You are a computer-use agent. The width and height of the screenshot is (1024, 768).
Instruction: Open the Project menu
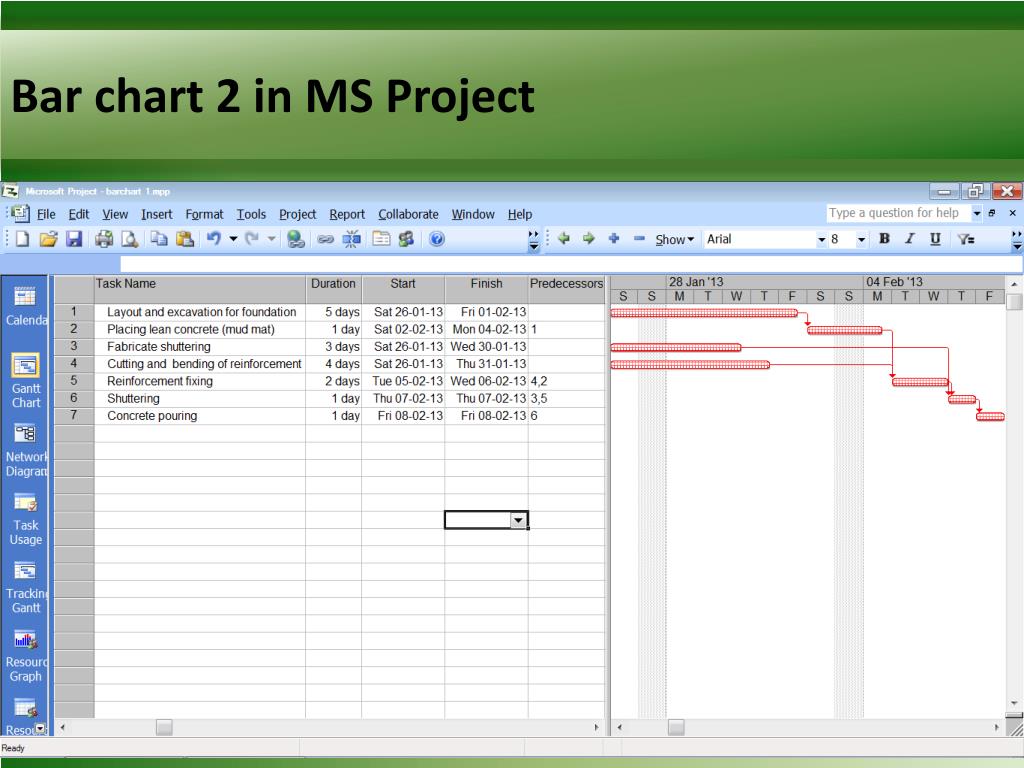tap(298, 214)
